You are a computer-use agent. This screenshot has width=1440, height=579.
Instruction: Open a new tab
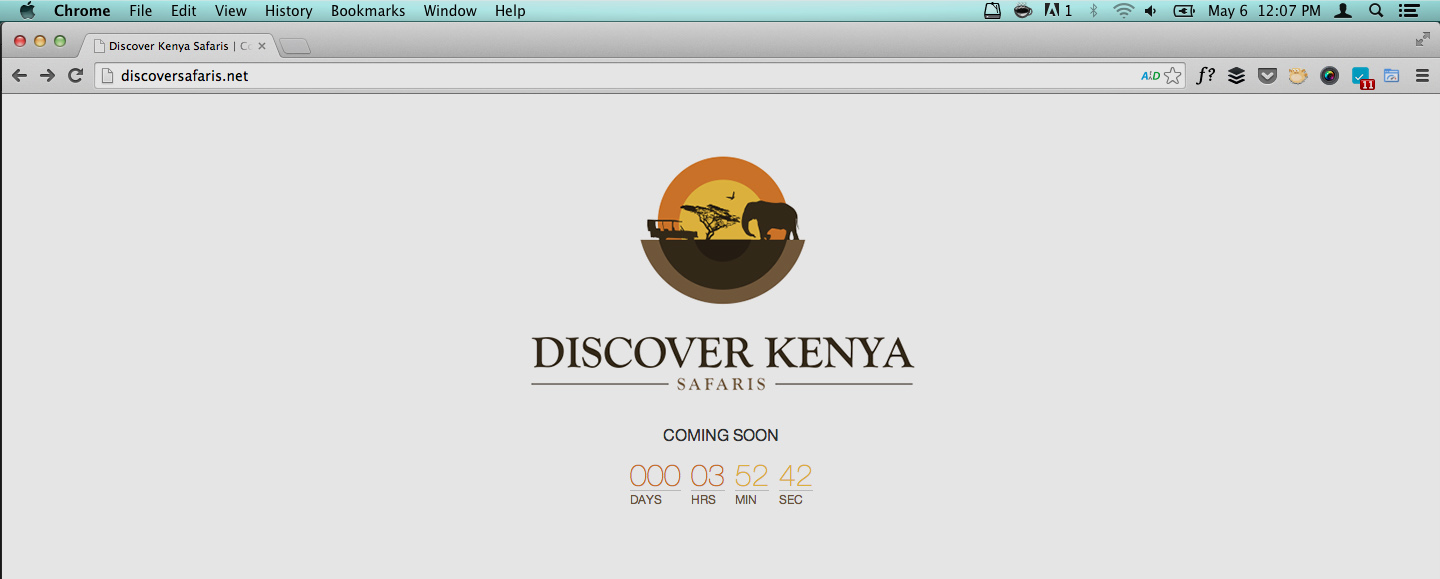point(295,46)
